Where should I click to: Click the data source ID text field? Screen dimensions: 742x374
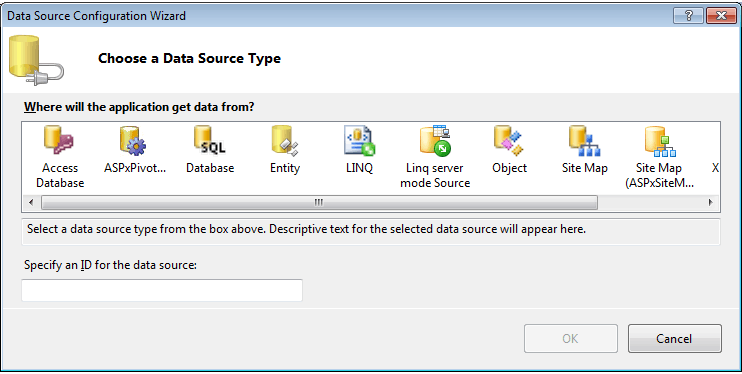(x=162, y=290)
